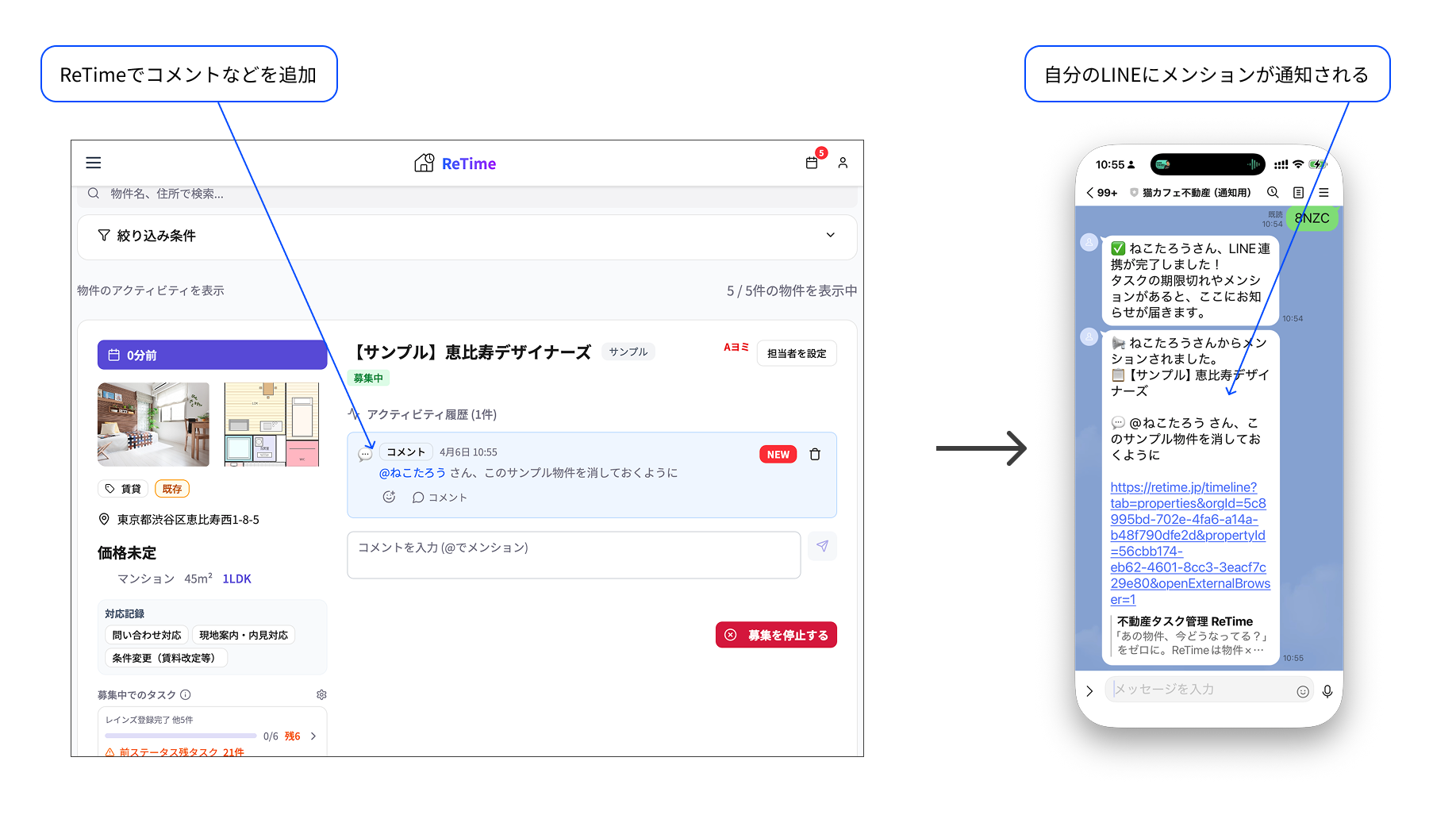The width and height of the screenshot is (1456, 838).
Task: Expand the task row chevron beside 残6
Action: click(x=313, y=736)
